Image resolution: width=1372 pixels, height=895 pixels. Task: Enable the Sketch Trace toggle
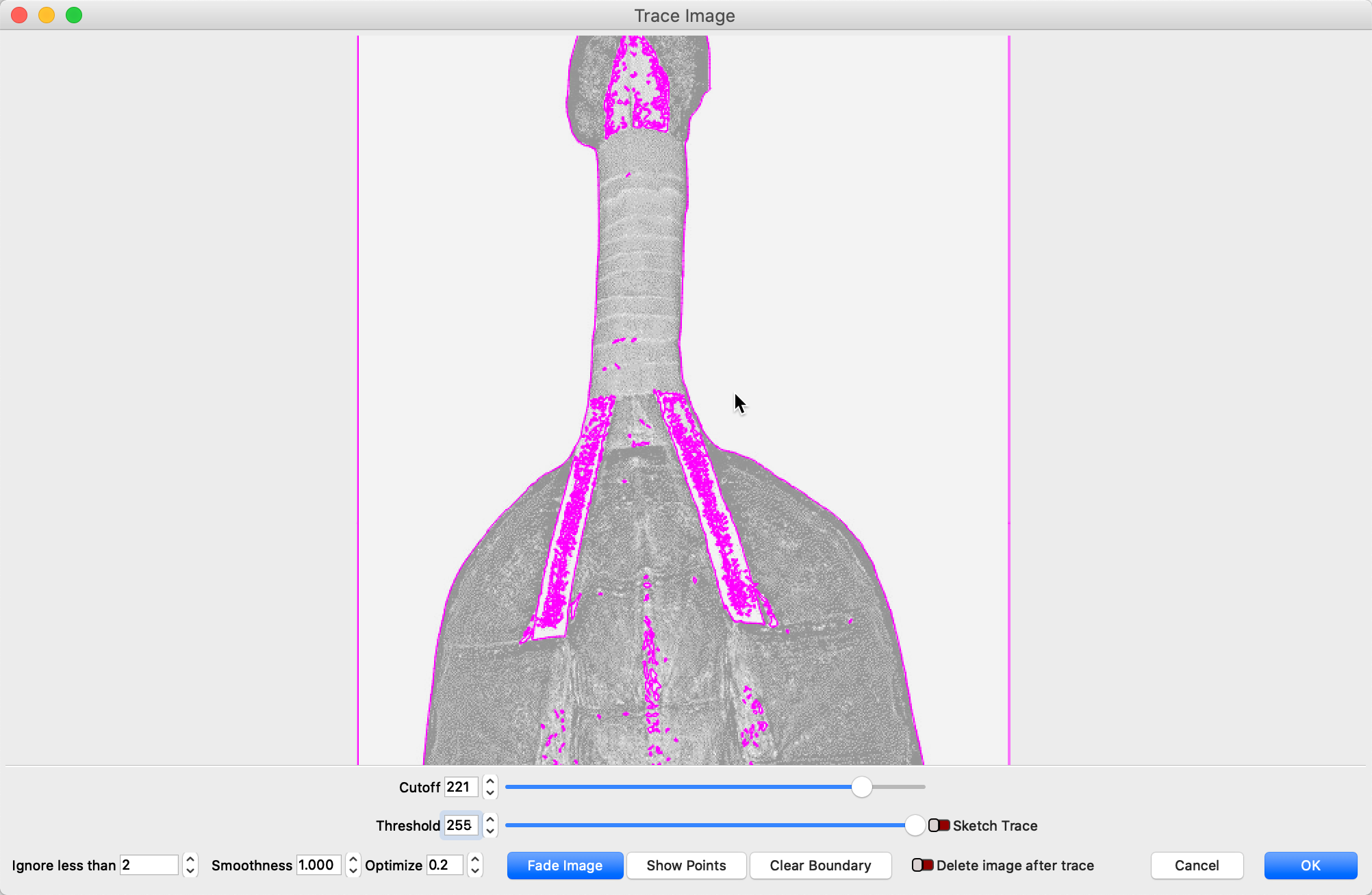(x=939, y=826)
